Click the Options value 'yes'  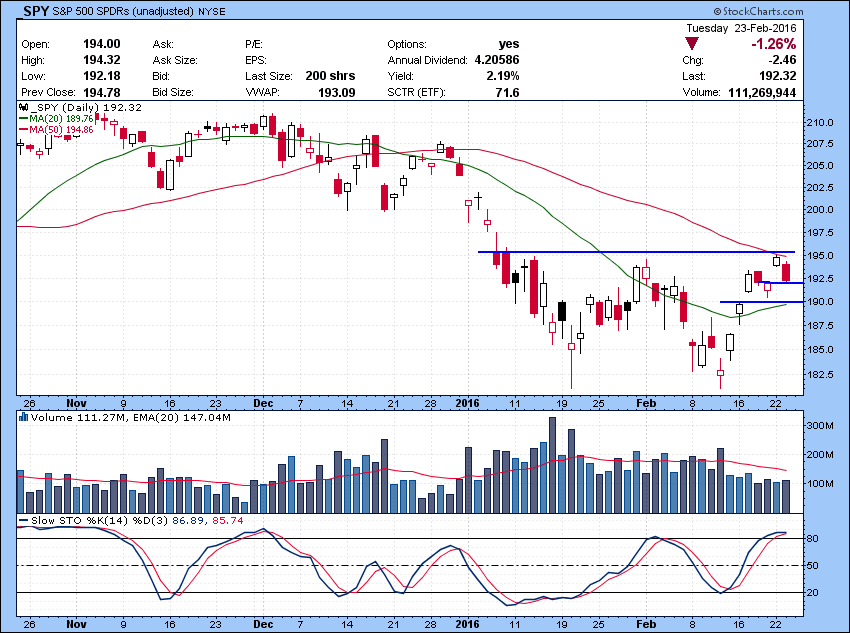(509, 44)
